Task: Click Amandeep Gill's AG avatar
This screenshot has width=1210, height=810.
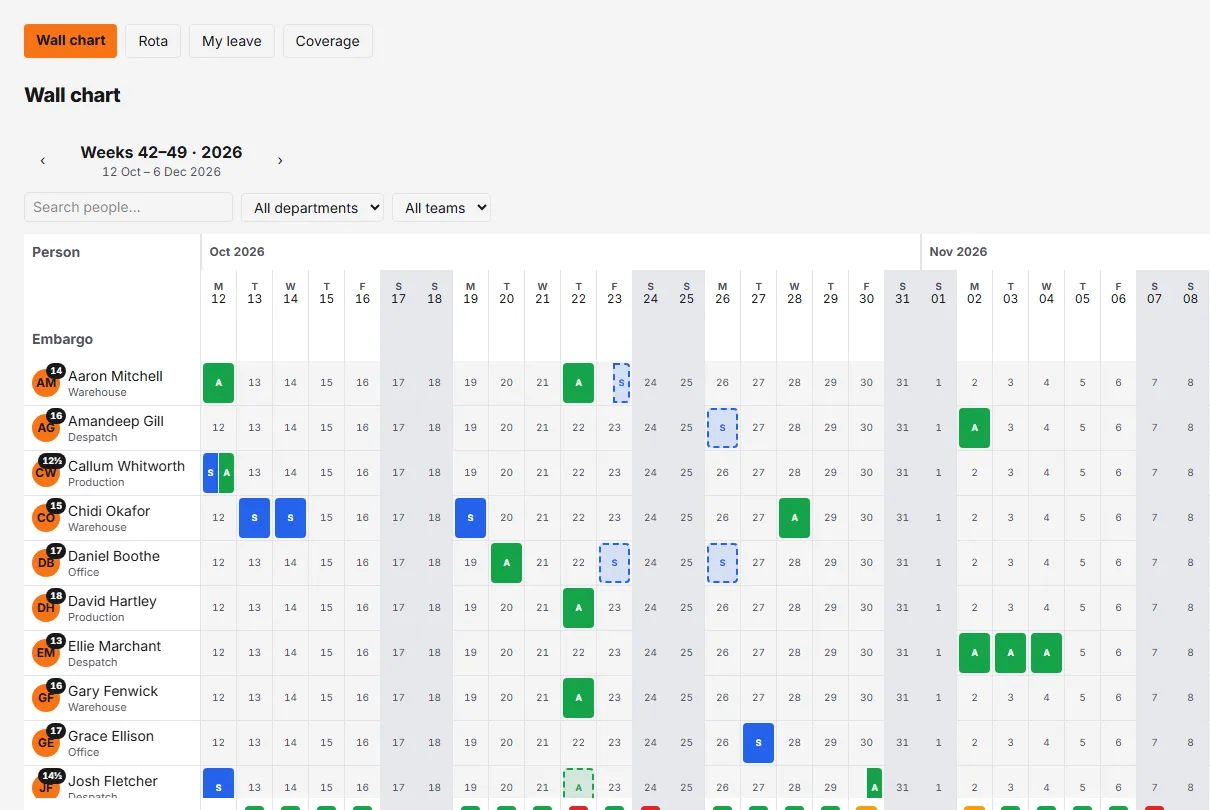Action: click(46, 428)
